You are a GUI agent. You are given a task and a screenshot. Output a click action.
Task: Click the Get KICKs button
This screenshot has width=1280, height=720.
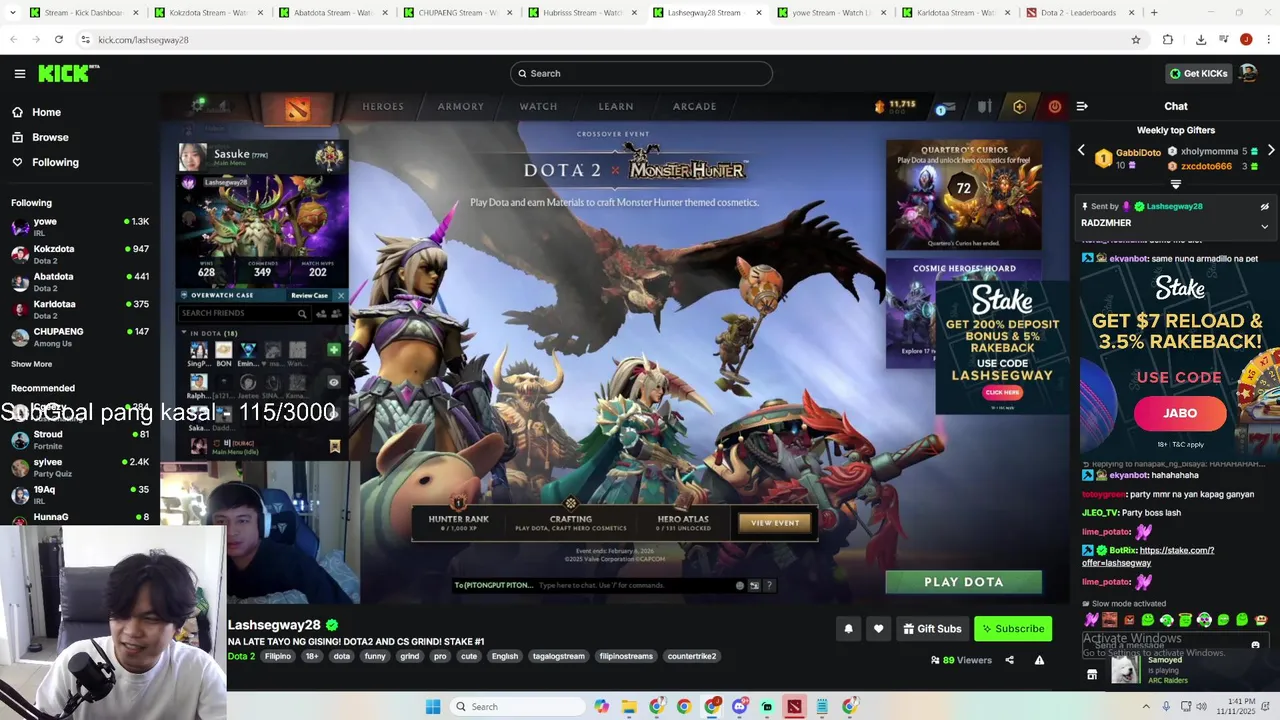pos(1198,73)
